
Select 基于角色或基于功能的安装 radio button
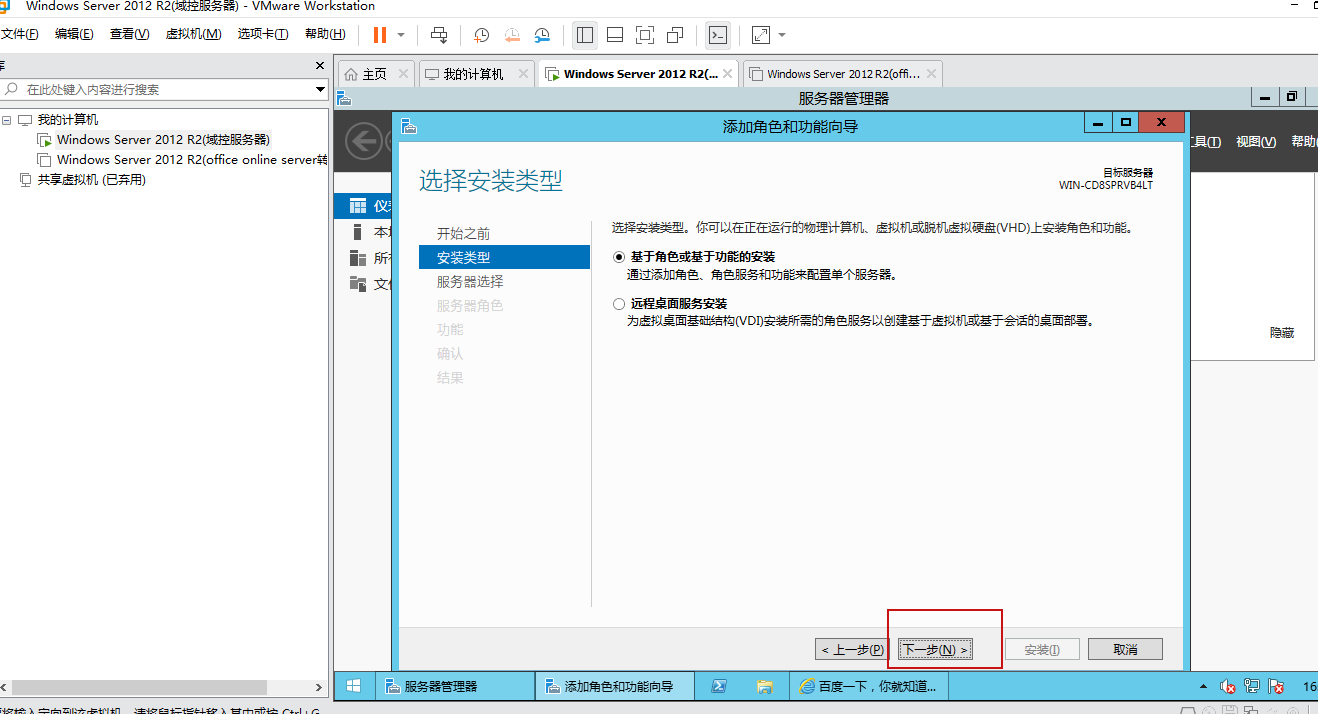[619, 257]
